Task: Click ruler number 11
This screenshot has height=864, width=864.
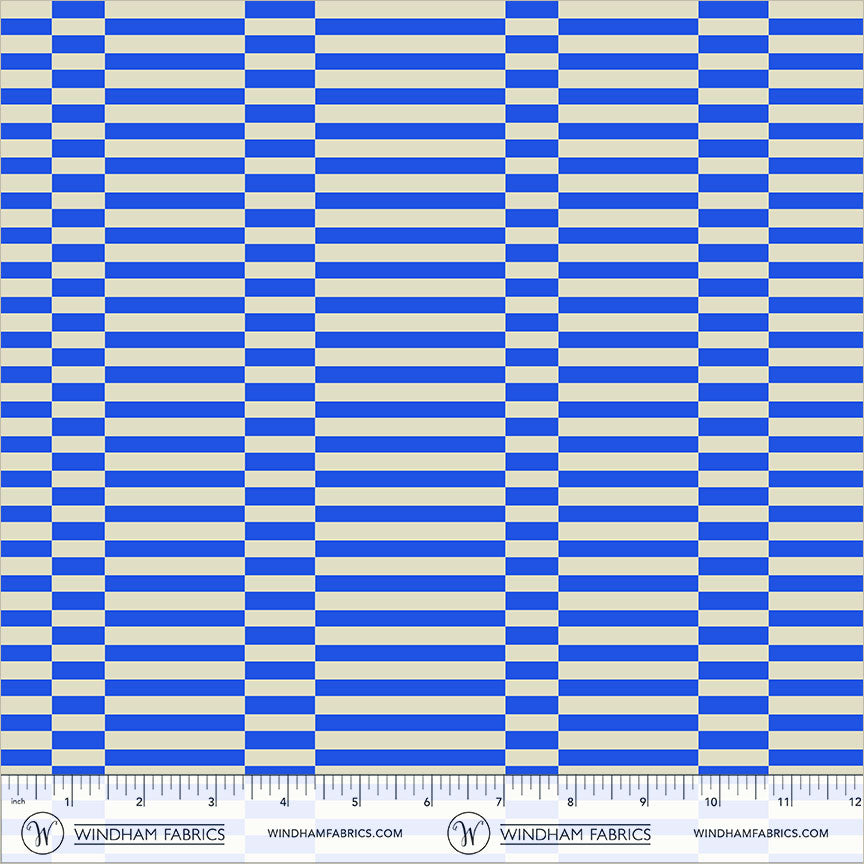Action: click(x=783, y=802)
